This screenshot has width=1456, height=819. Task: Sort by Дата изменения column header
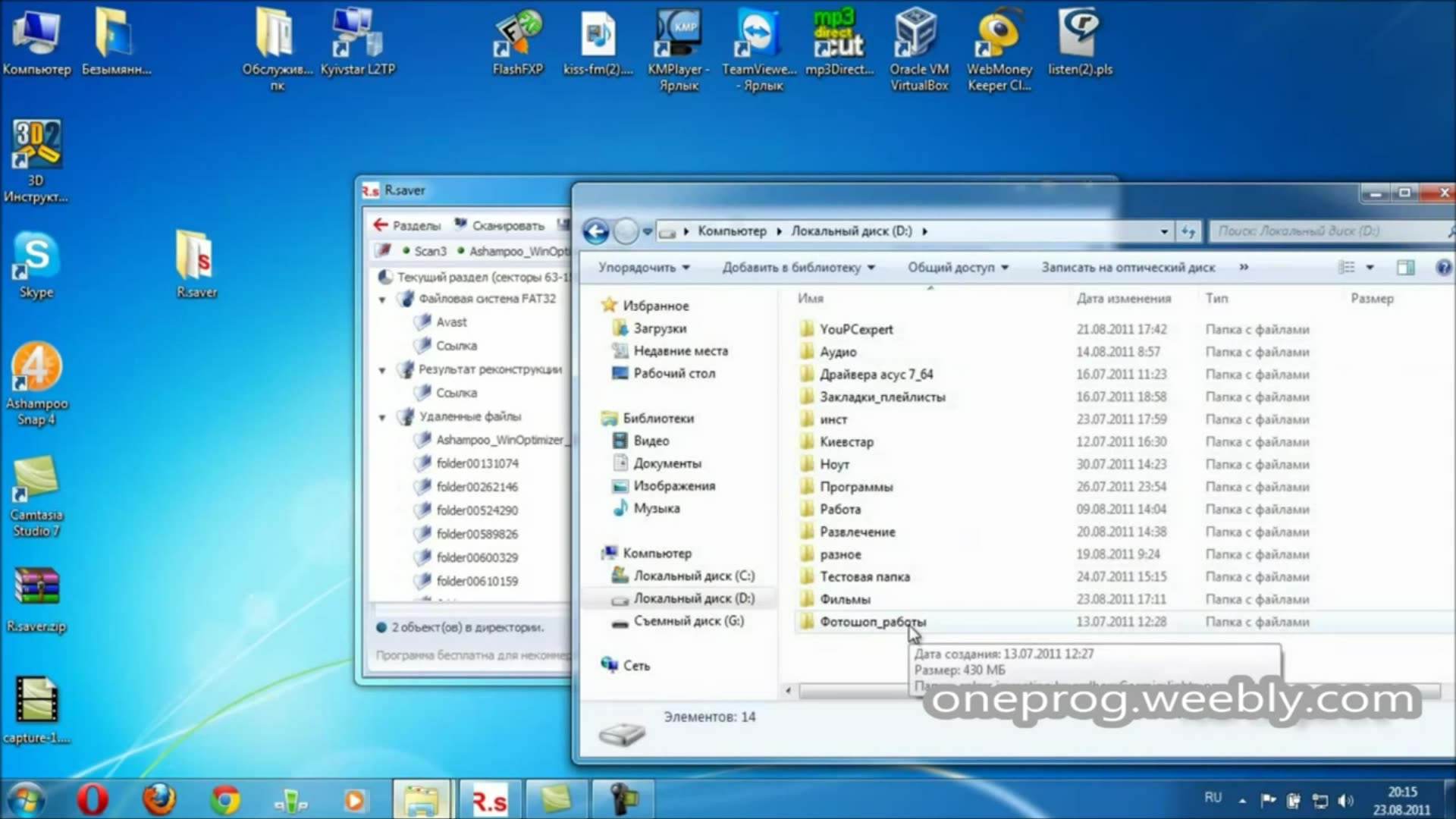pyautogui.click(x=1124, y=298)
